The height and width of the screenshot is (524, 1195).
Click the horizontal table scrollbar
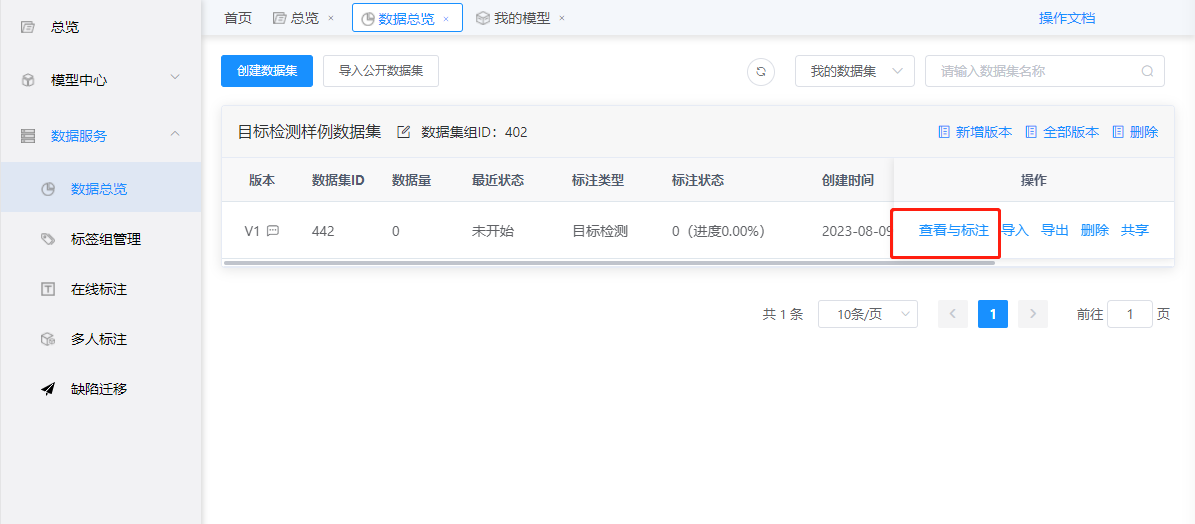tap(608, 263)
